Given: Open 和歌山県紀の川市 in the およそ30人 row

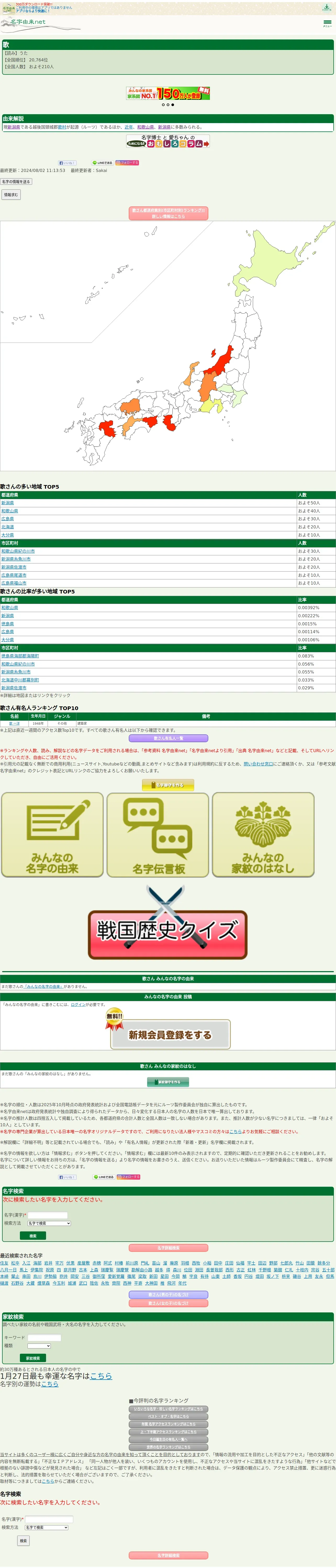Looking at the screenshot, I should coord(18,551).
